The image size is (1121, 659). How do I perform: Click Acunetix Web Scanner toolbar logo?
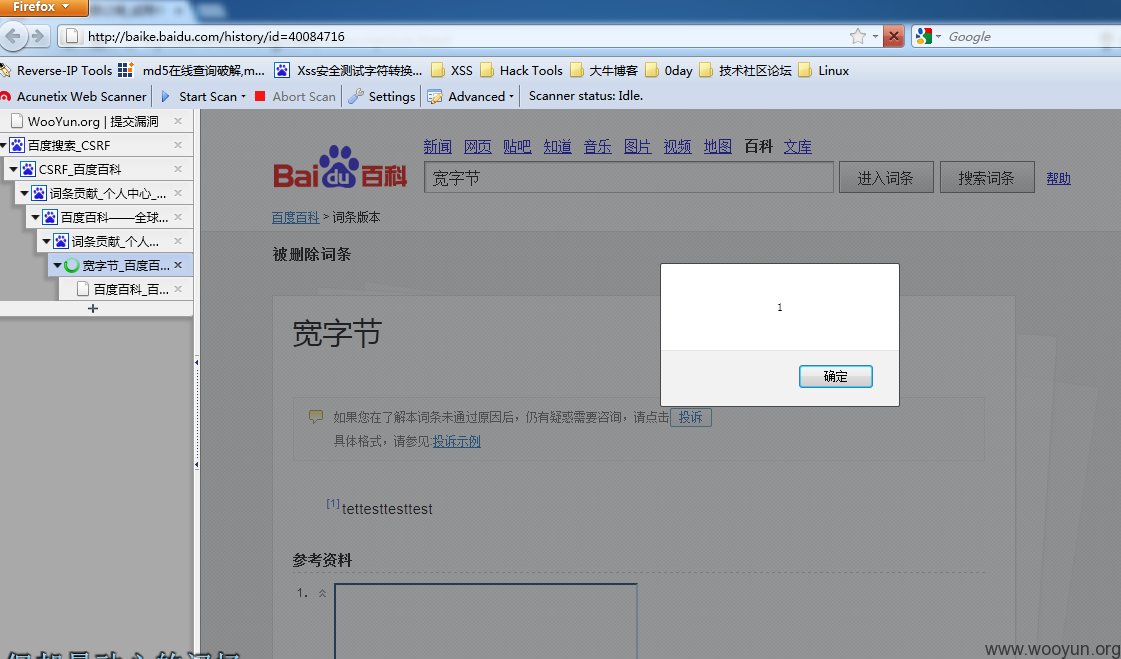[73, 96]
